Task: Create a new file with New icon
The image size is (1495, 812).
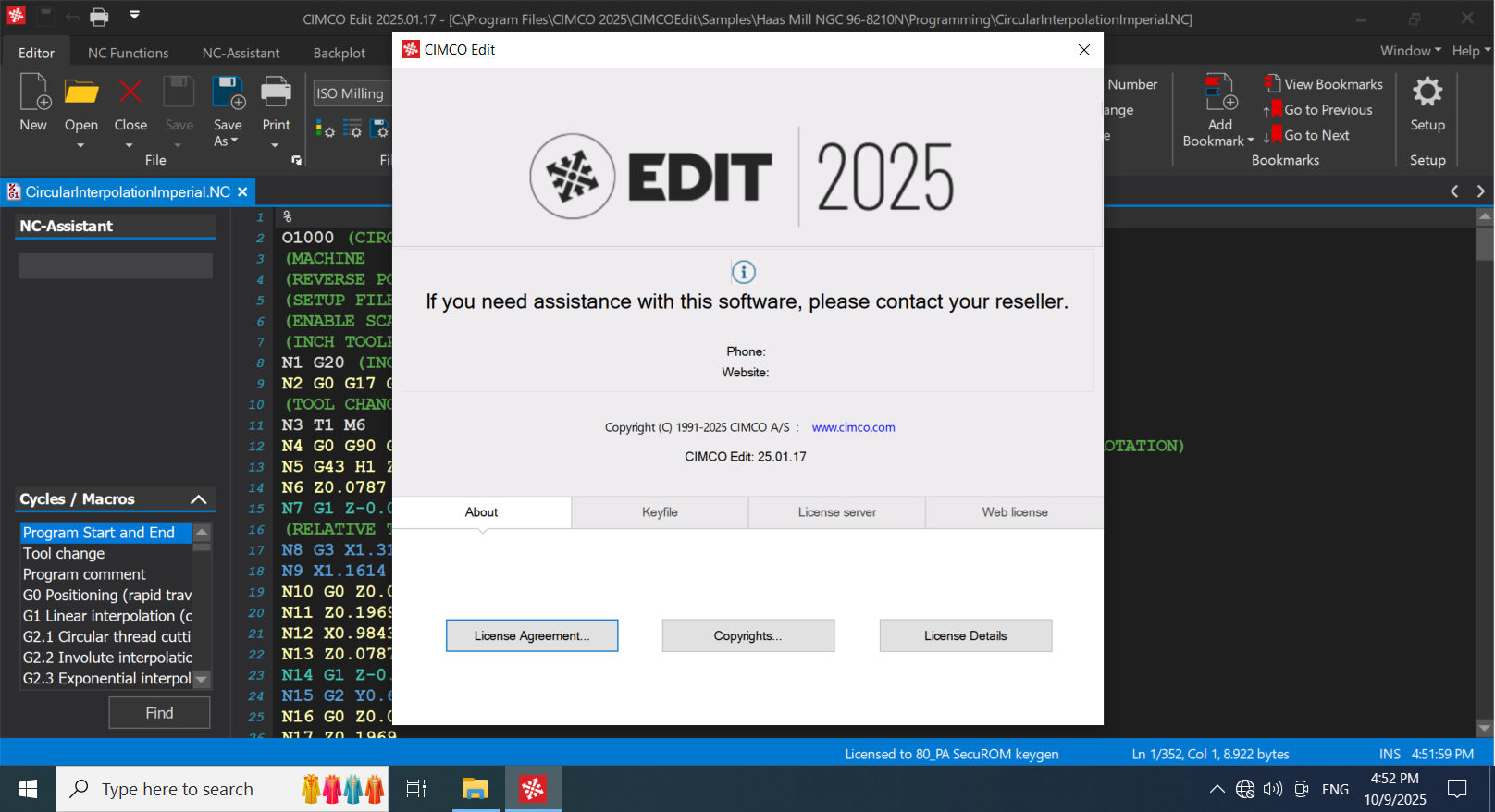Action: pyautogui.click(x=34, y=92)
